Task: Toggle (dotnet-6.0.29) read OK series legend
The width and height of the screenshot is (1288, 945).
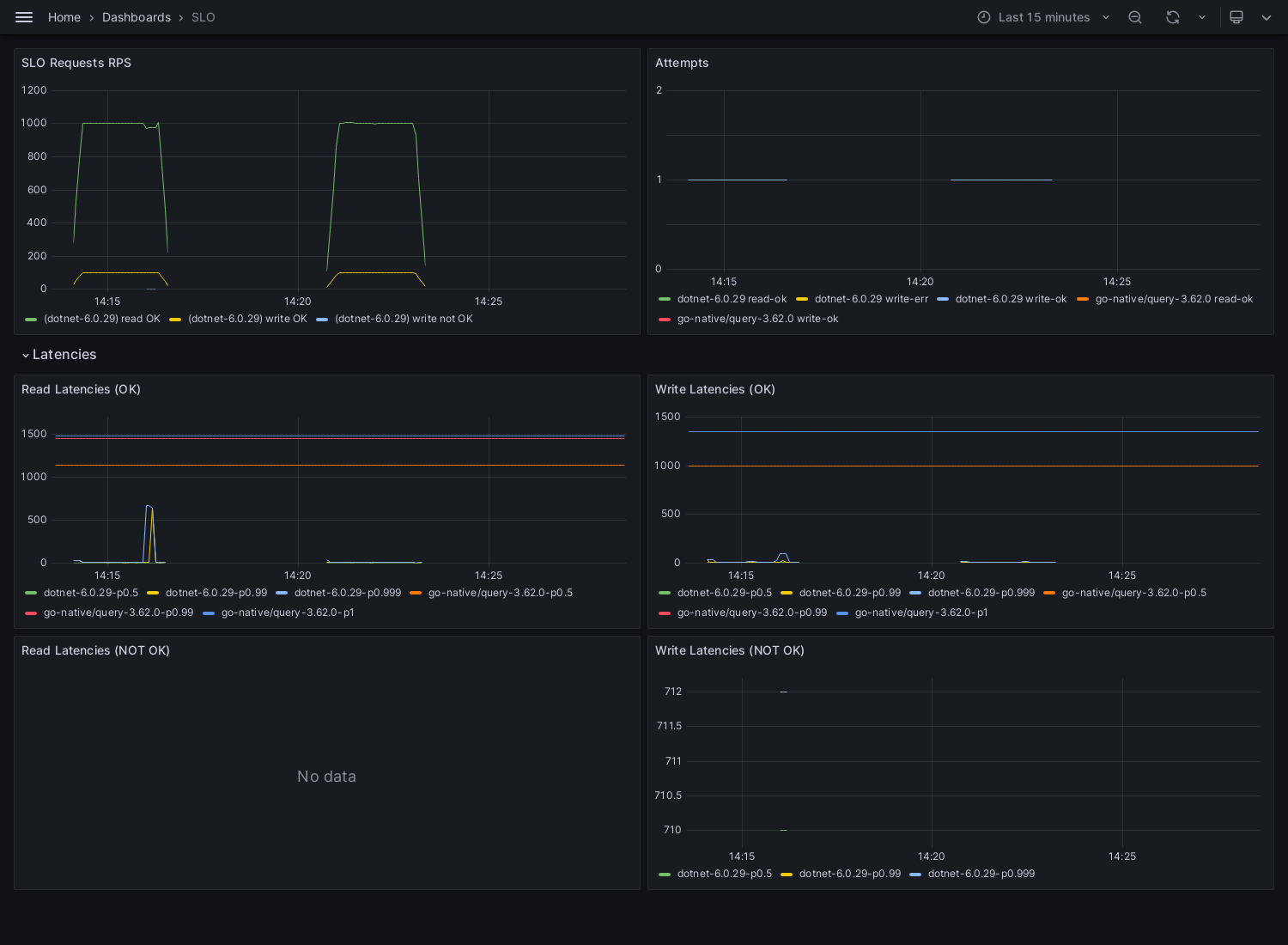Action: pos(102,319)
